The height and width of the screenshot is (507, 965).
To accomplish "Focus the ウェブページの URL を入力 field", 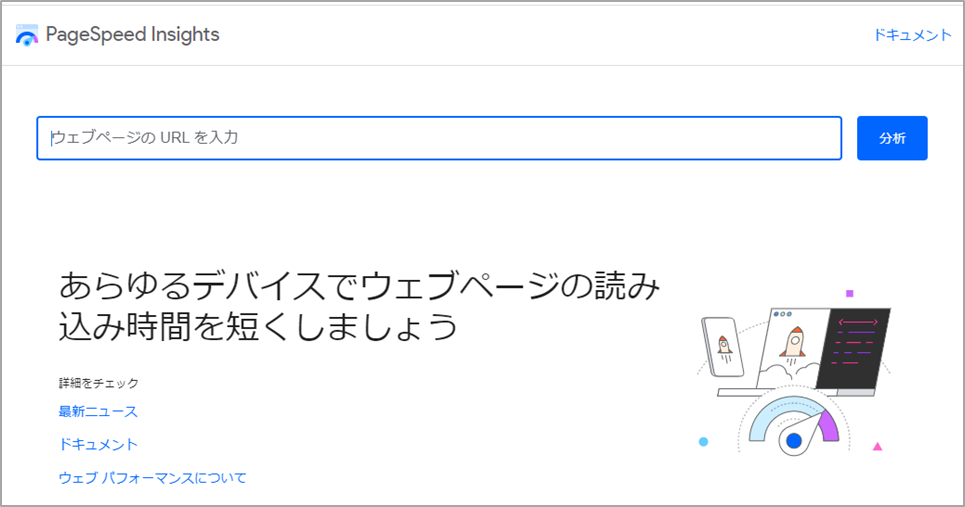I will (439, 138).
